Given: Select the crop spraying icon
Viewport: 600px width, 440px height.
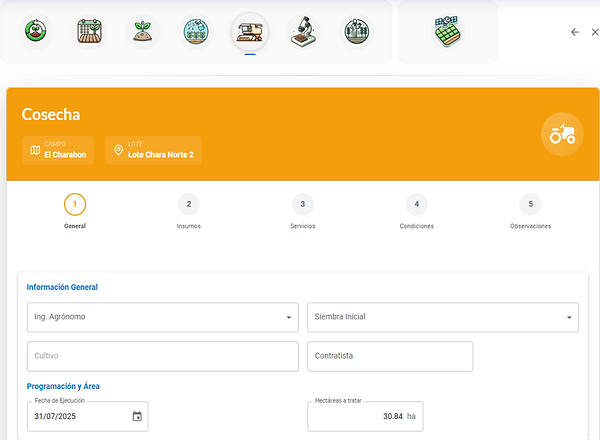Looking at the screenshot, I should coord(196,31).
